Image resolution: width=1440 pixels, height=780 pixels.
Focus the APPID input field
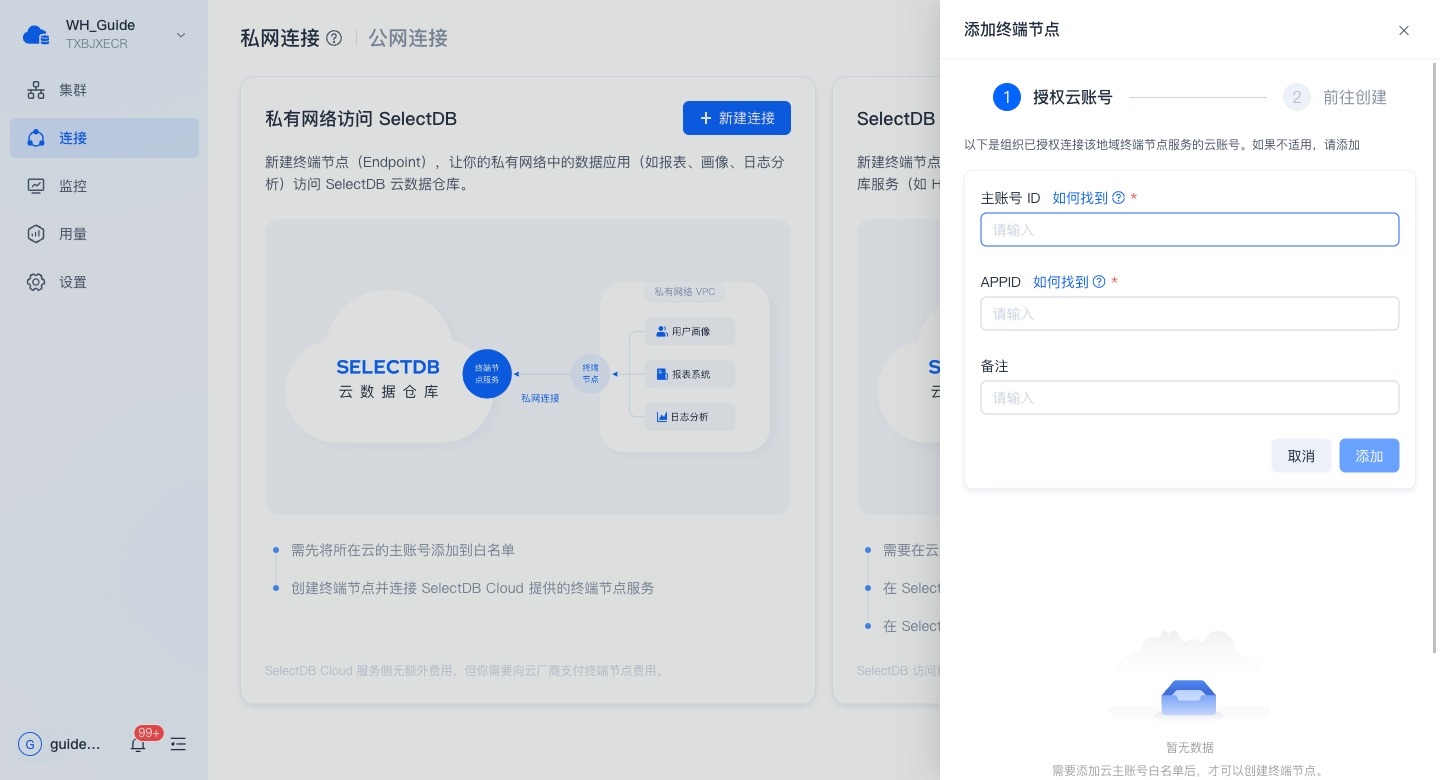(x=1190, y=313)
